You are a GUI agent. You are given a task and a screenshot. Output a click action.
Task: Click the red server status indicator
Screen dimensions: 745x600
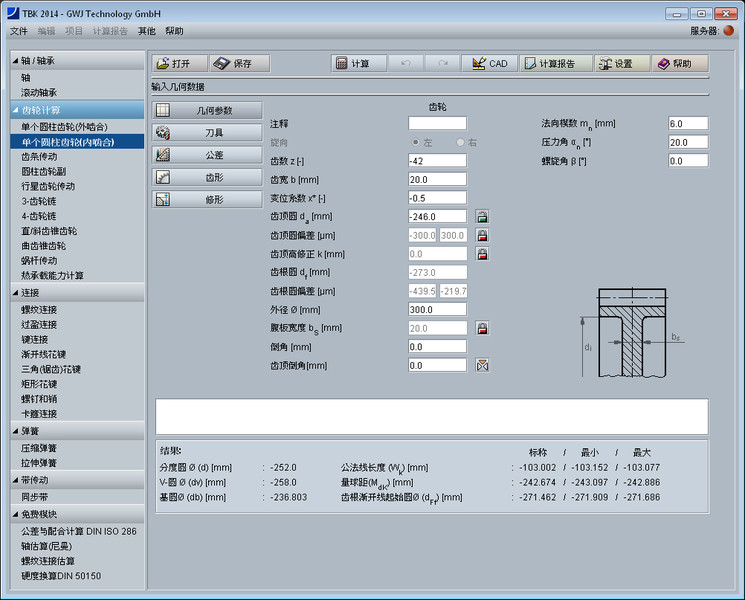729,31
